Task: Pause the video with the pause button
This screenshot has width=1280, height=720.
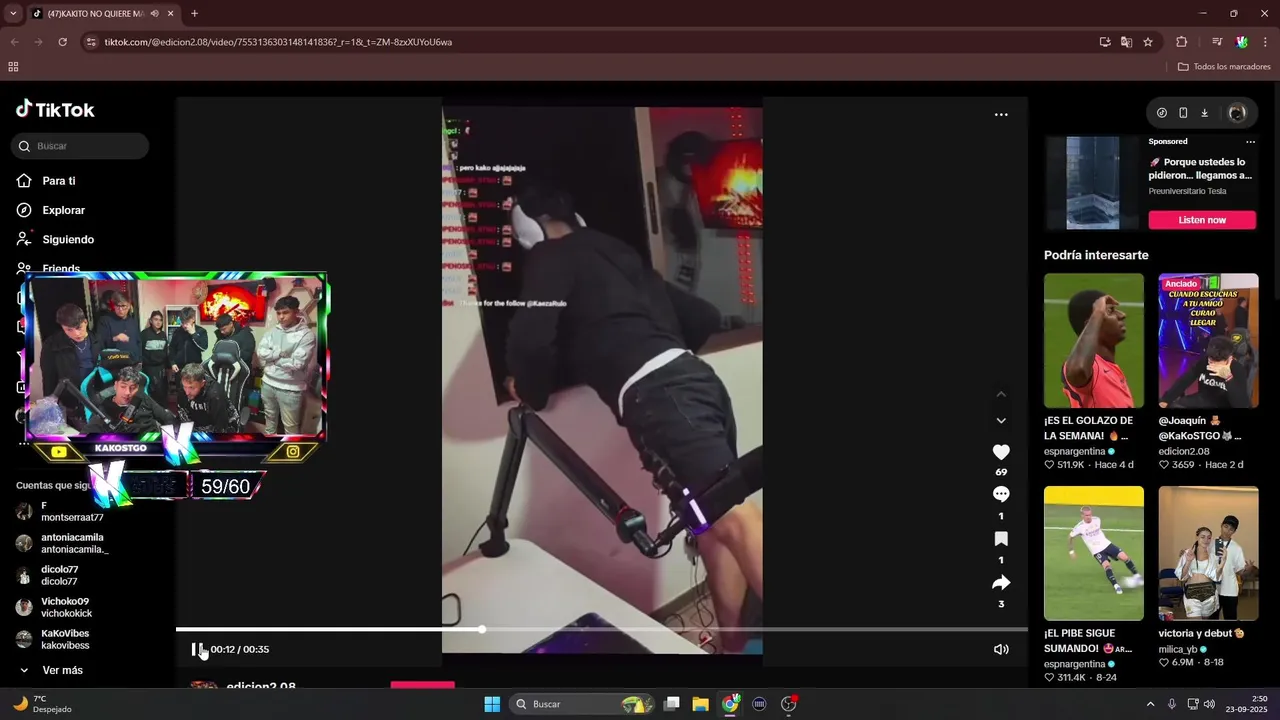Action: coord(197,649)
